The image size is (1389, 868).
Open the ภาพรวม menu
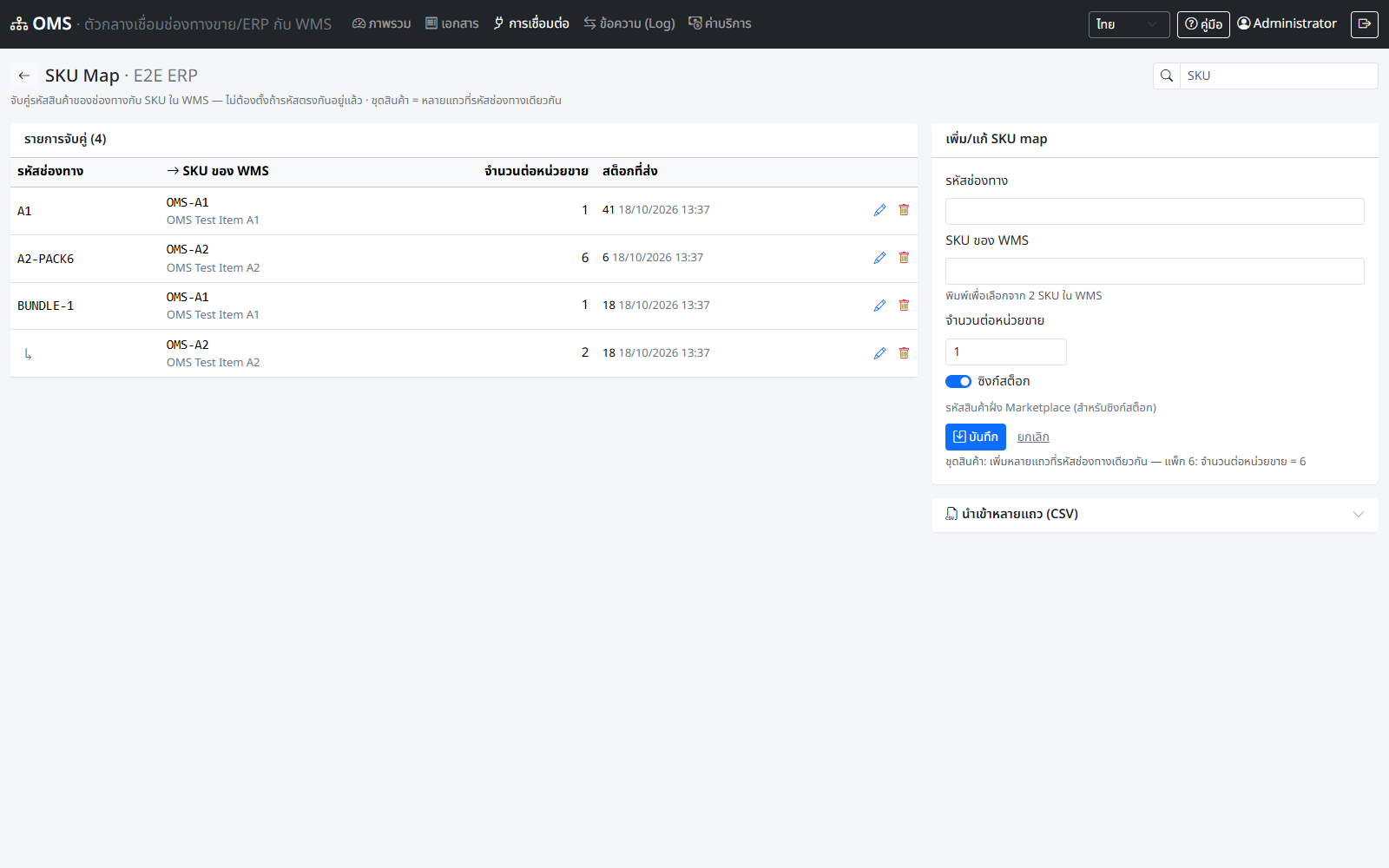[x=381, y=23]
